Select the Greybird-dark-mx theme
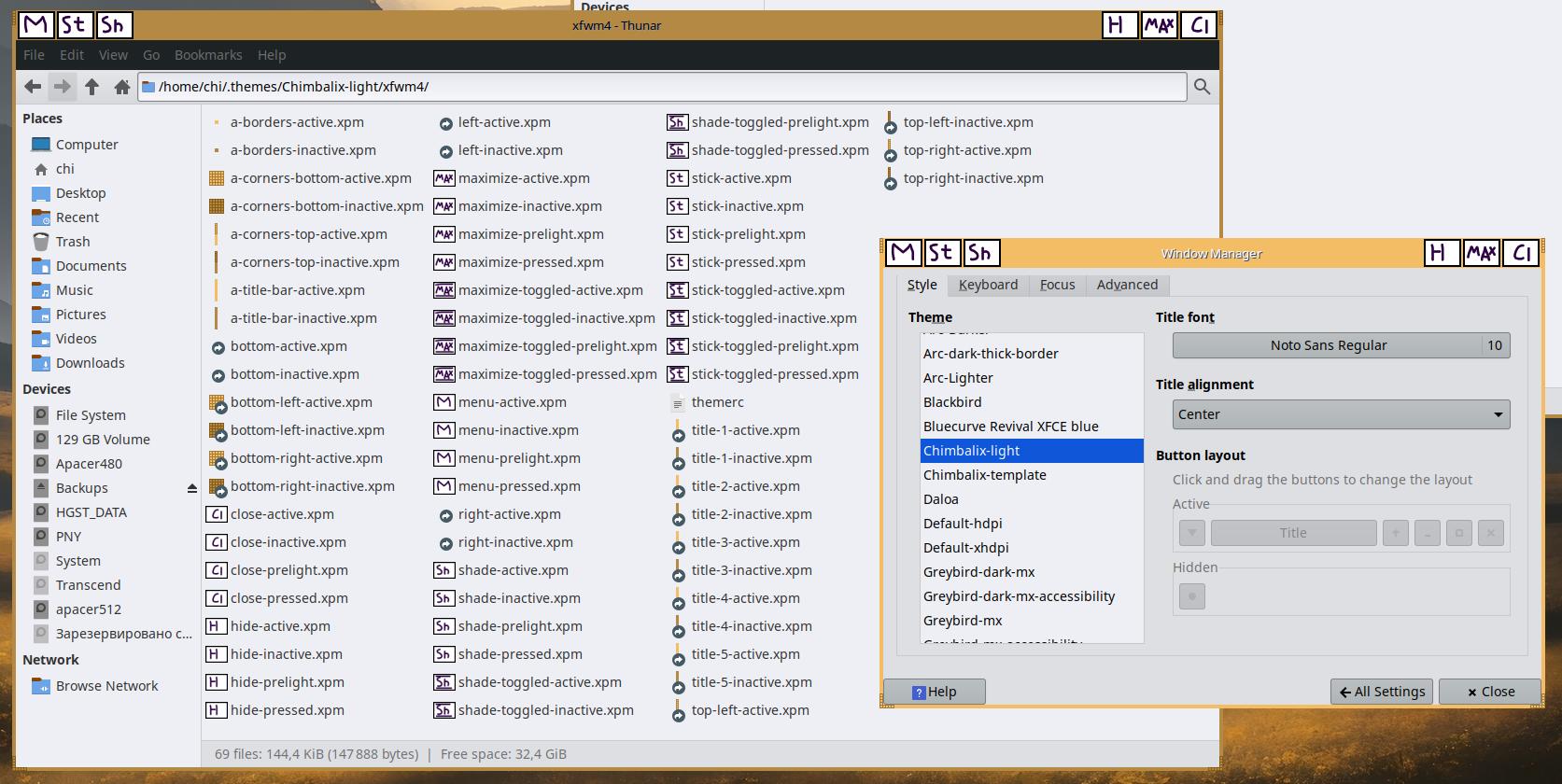The width and height of the screenshot is (1562, 784). tap(1032, 572)
